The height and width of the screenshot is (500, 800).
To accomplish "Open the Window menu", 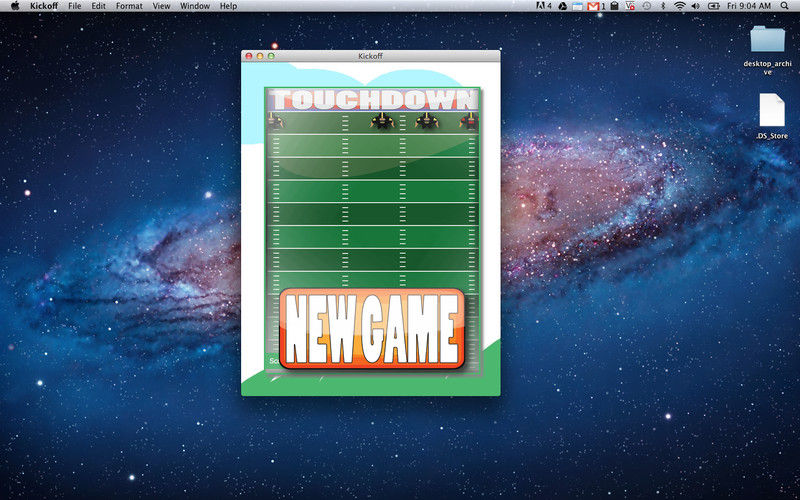I will (x=195, y=6).
